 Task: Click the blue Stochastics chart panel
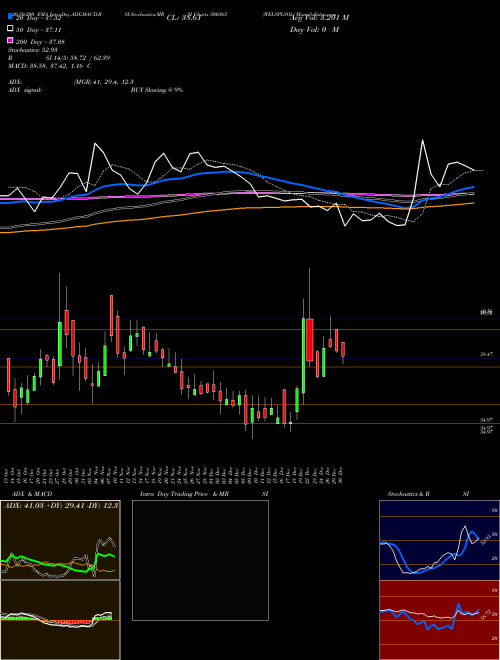(439, 540)
